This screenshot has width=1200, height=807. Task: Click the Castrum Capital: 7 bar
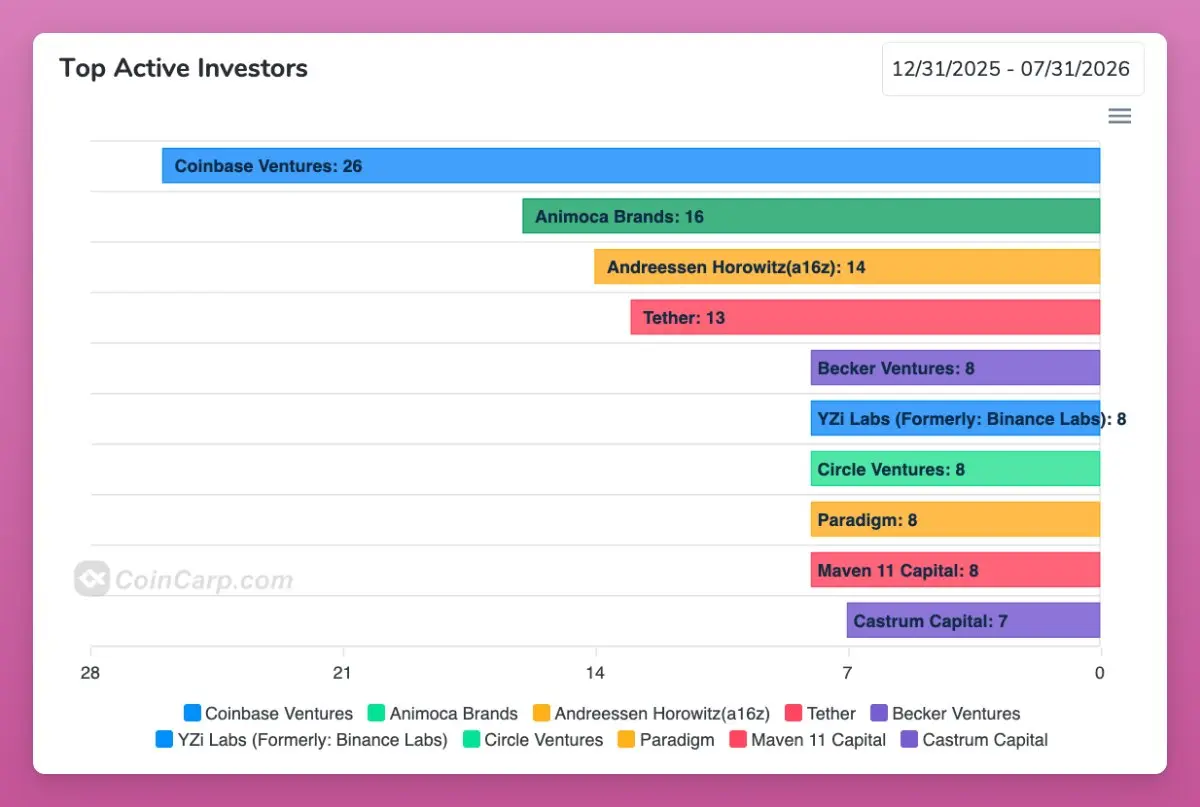(x=973, y=620)
